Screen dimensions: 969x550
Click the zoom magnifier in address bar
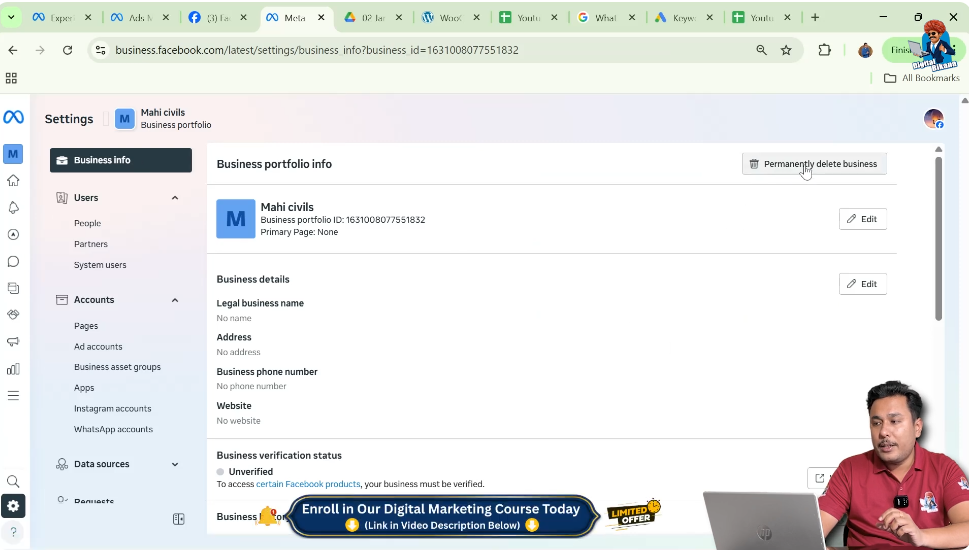click(761, 50)
